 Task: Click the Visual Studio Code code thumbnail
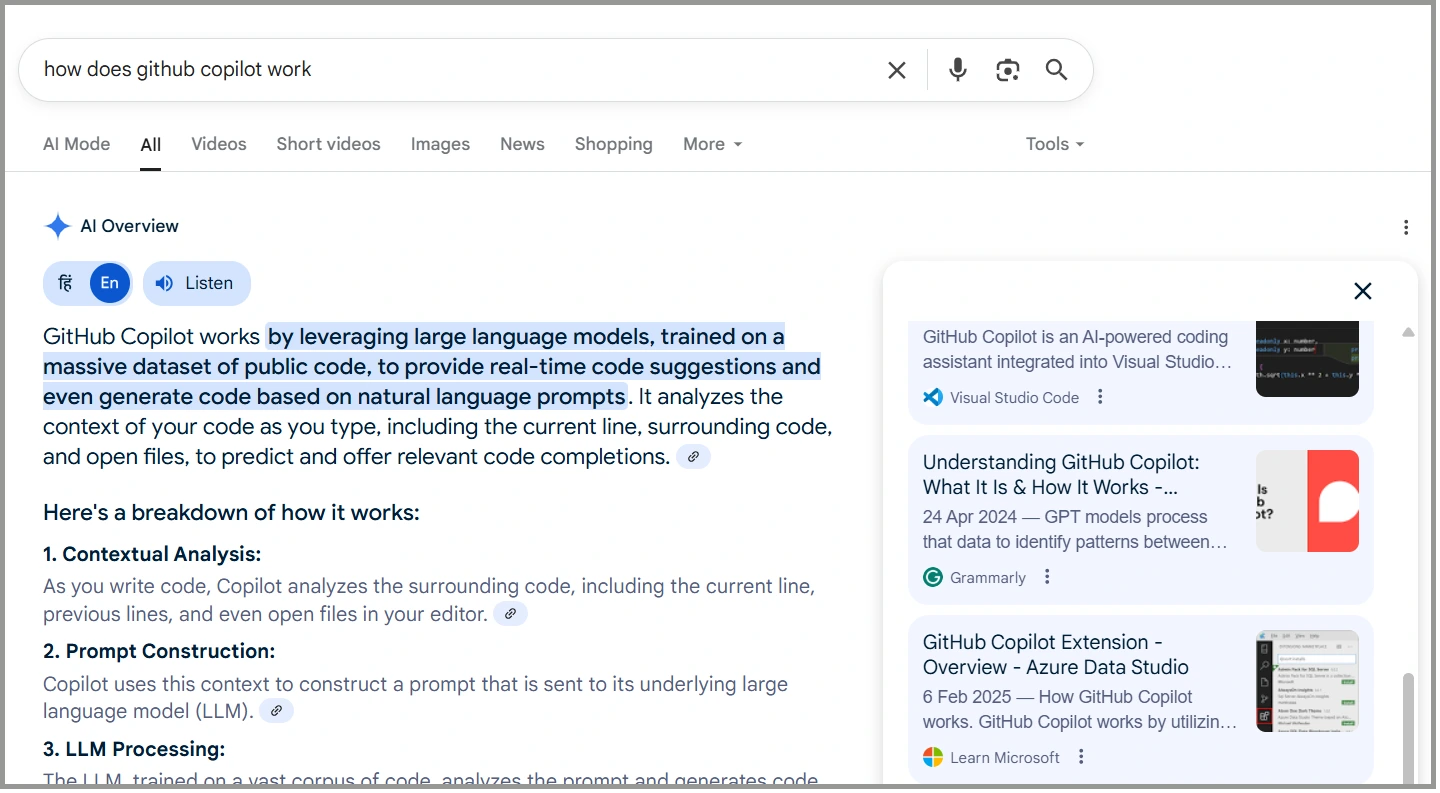click(1307, 359)
